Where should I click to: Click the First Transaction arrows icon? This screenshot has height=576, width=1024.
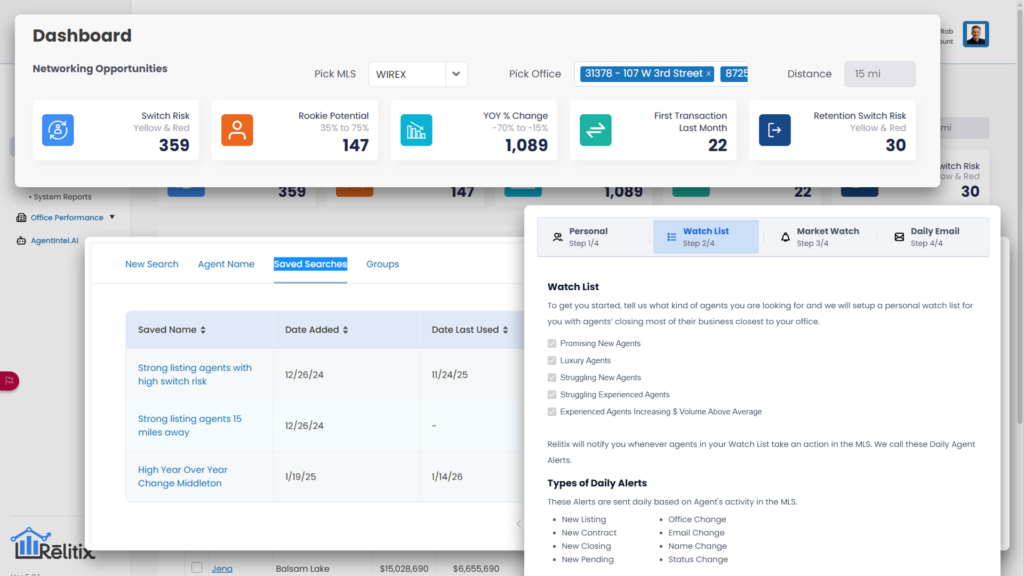(595, 130)
